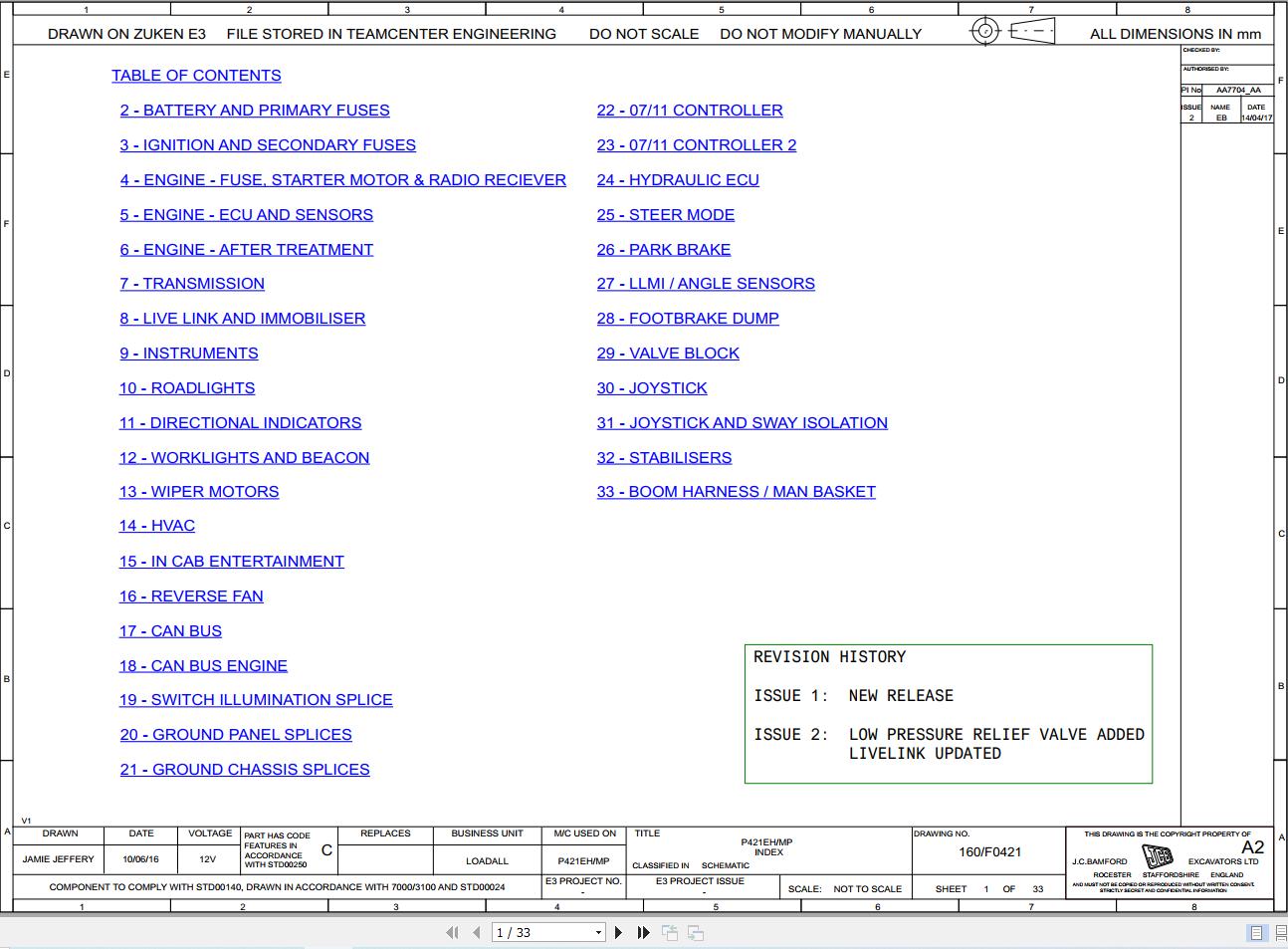Click drawn-by name JAMIE JEFFERY
Image resolution: width=1288 pixels, height=949 pixels.
59,859
